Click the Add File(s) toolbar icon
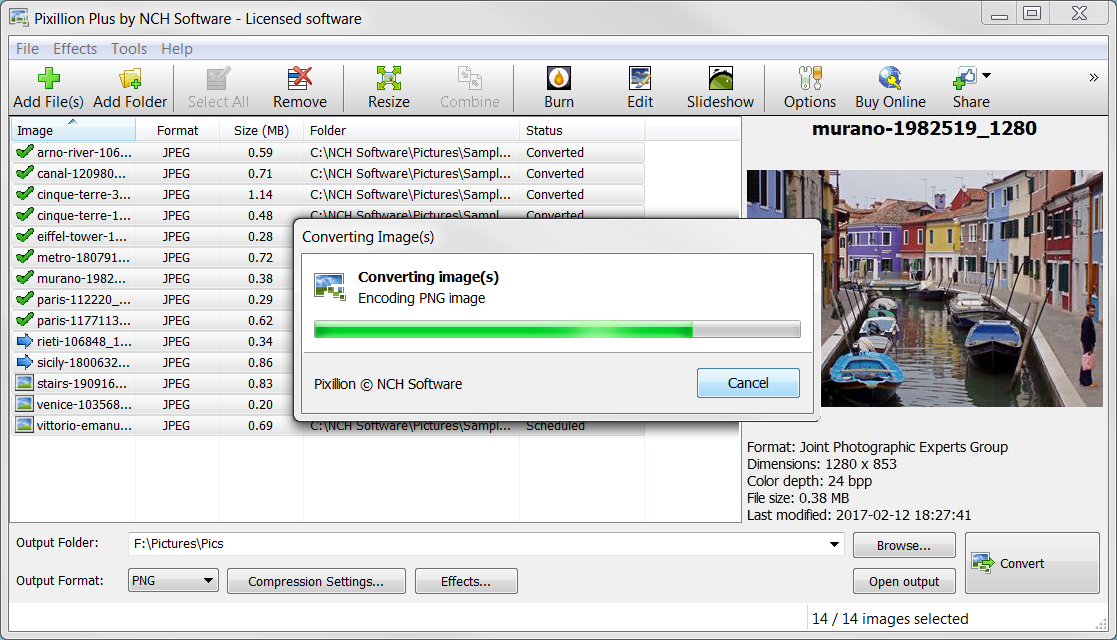Screen dimensions: 1117x640 coord(48,78)
